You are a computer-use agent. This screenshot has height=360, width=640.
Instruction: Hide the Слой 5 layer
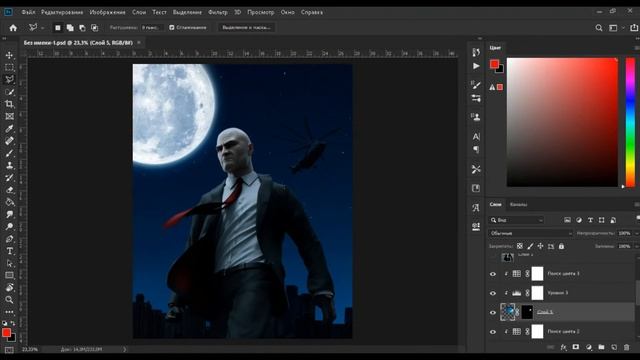[x=493, y=313]
